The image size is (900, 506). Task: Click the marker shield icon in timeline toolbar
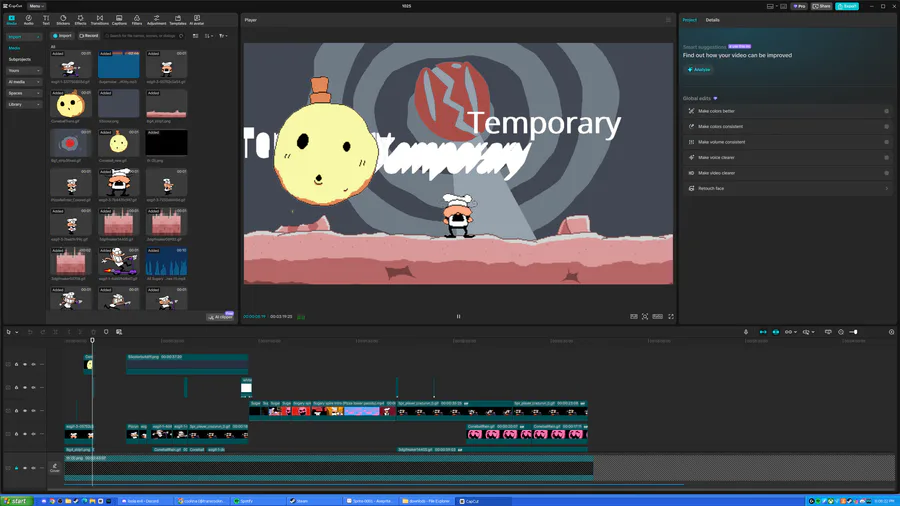(x=106, y=332)
